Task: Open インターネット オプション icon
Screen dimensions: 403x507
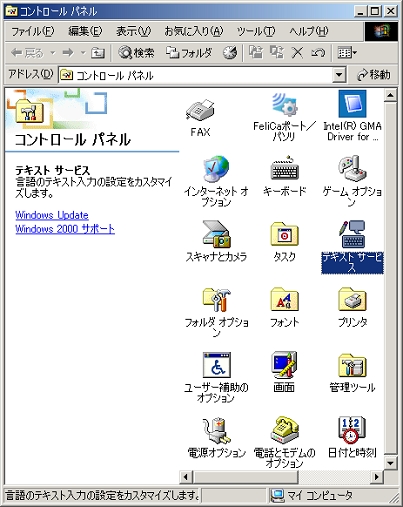Action: click(x=216, y=168)
